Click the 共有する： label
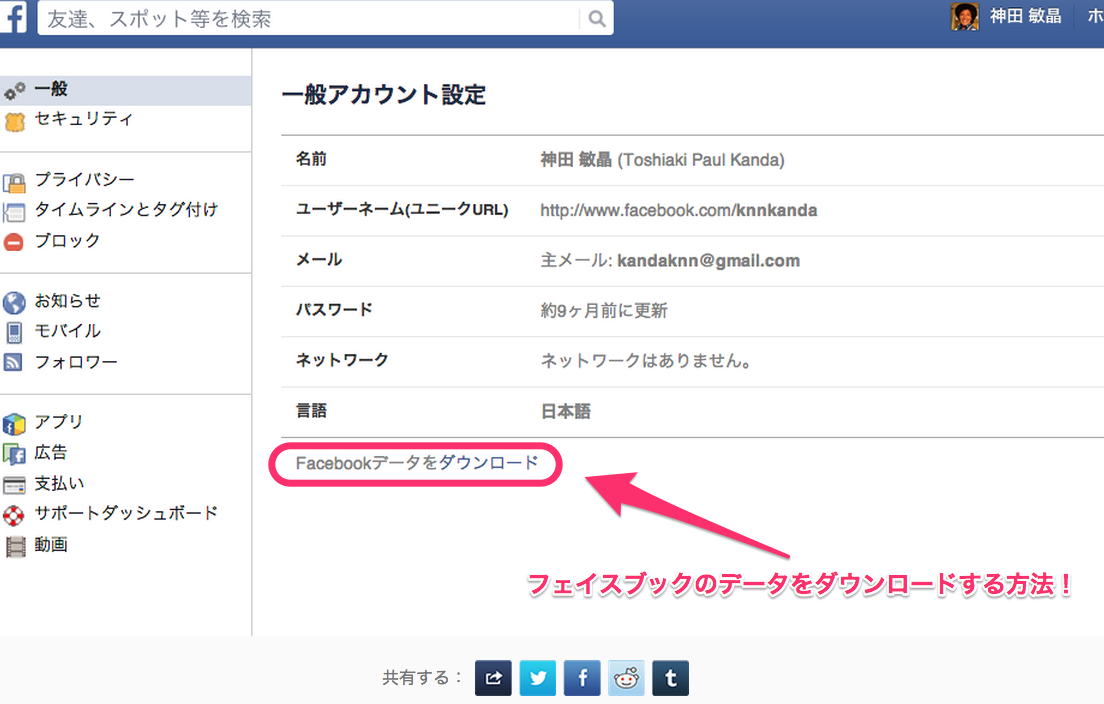 (422, 678)
